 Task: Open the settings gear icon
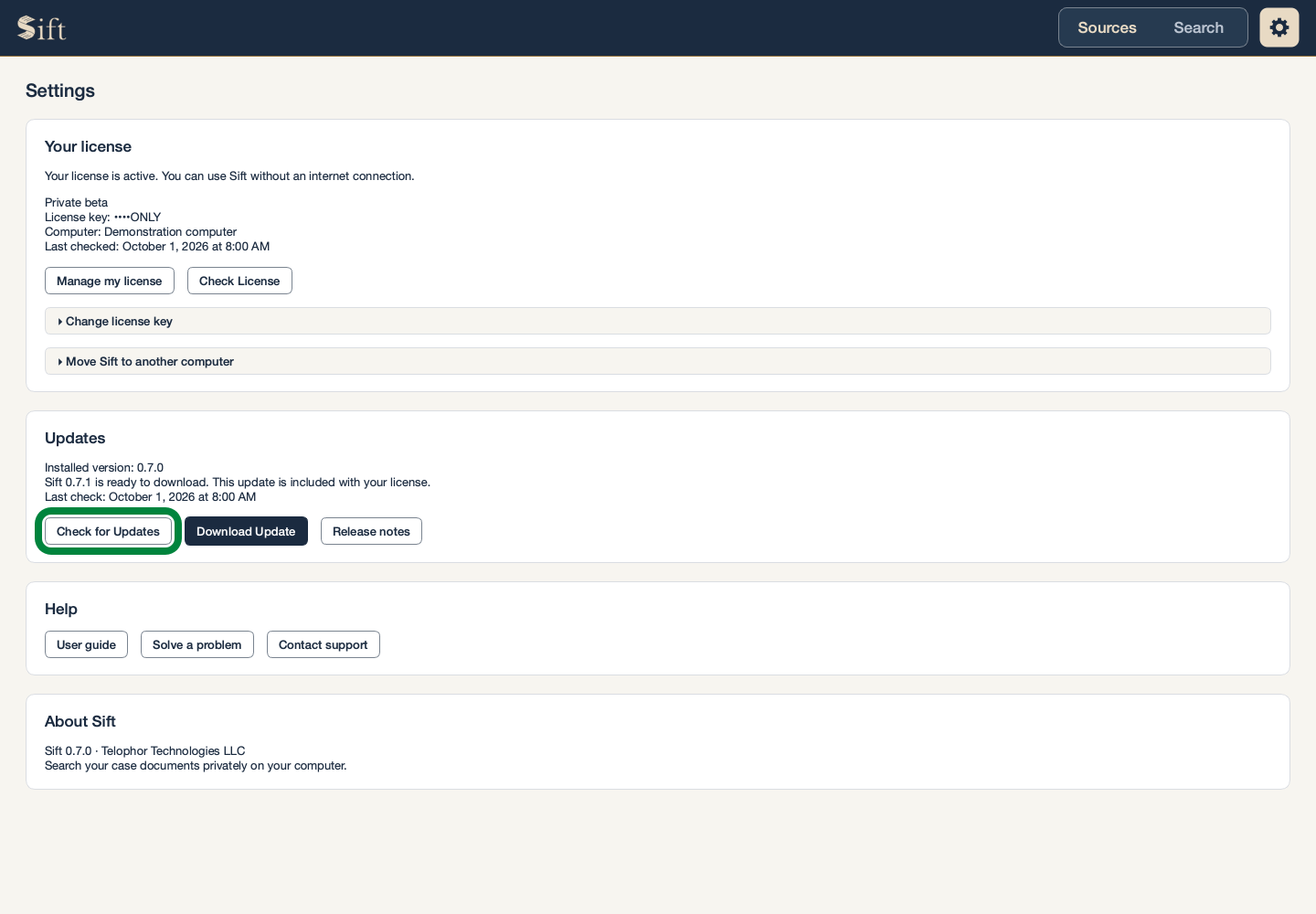pyautogui.click(x=1279, y=27)
